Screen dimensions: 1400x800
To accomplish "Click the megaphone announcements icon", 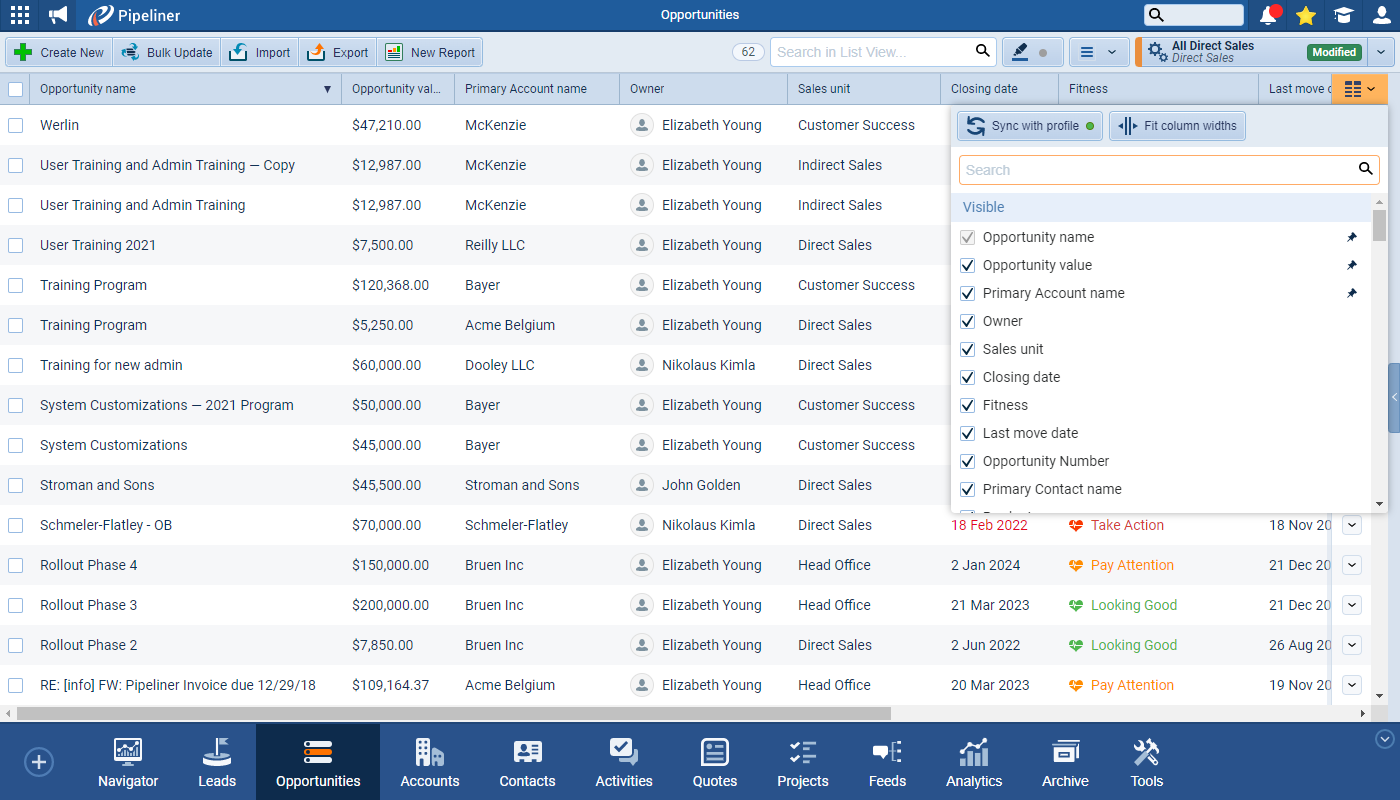I will click(58, 15).
